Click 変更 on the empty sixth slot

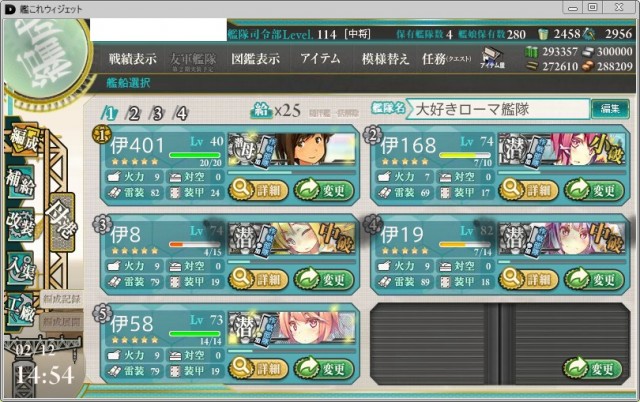pos(593,369)
